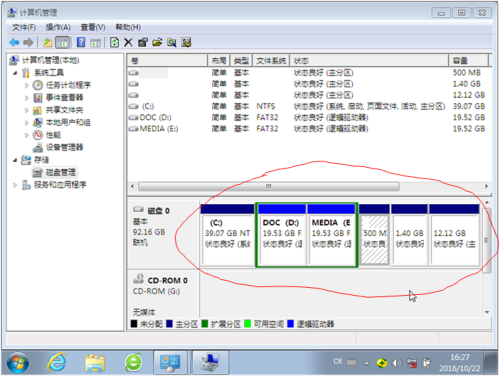This screenshot has width=500, height=376.
Task: Select the 1.40 GB partition block
Action: pyautogui.click(x=409, y=235)
